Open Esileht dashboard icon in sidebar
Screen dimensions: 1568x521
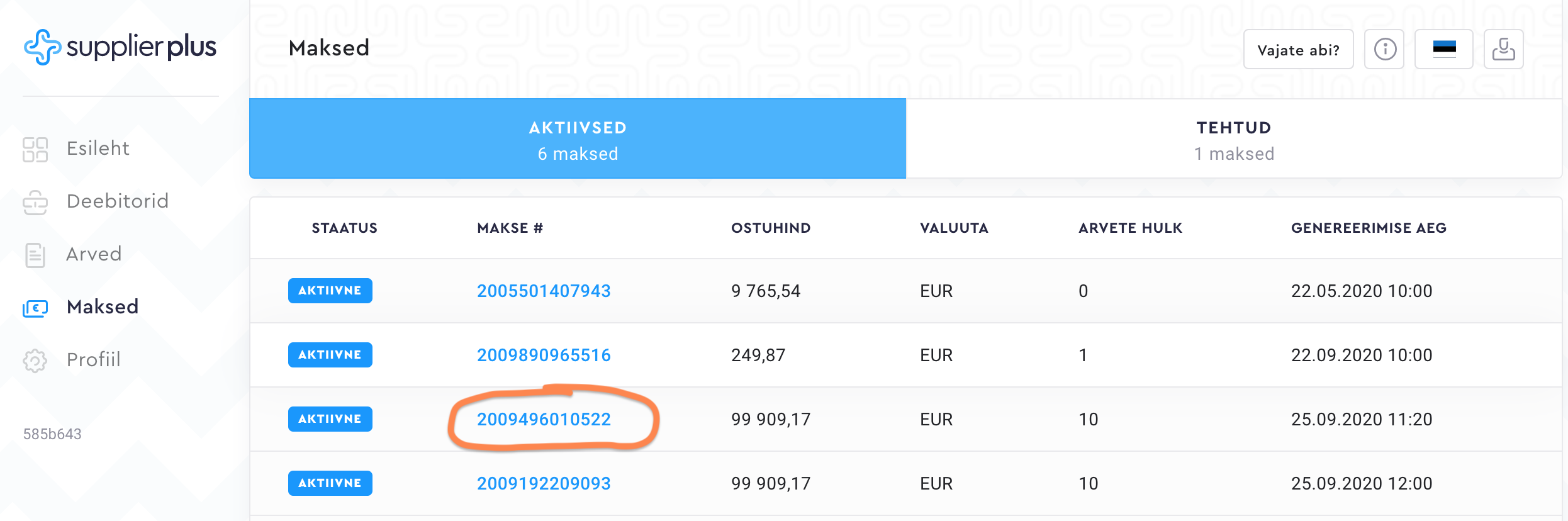[35, 149]
